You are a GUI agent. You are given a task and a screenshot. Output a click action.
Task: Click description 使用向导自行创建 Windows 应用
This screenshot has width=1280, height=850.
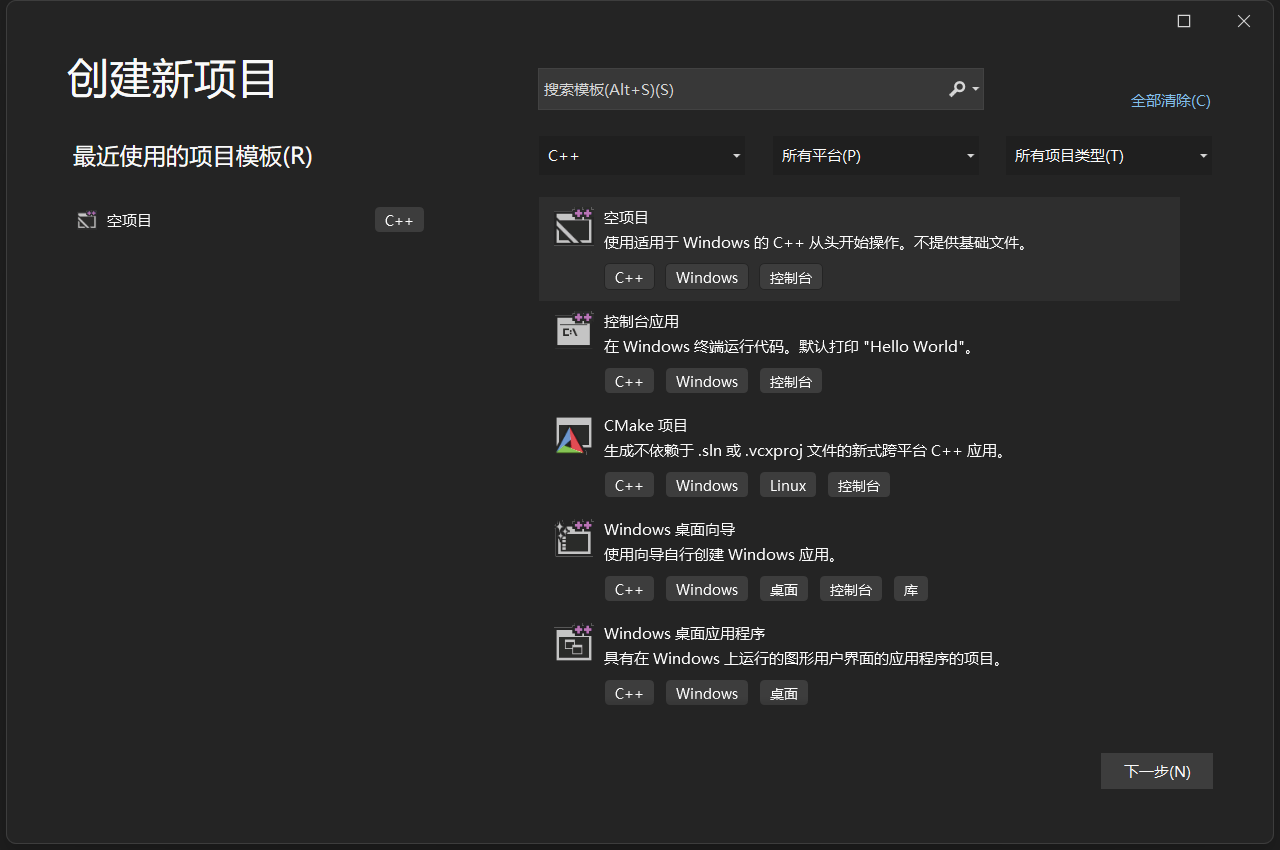(722, 555)
